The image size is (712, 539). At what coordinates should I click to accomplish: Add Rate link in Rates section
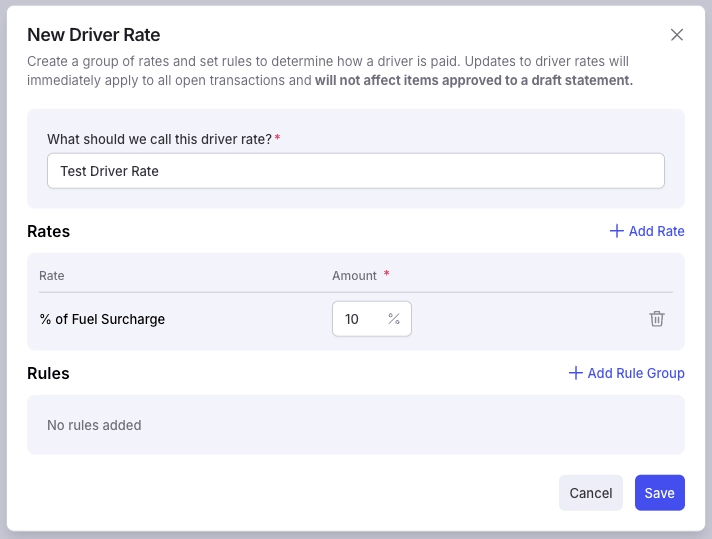[647, 231]
